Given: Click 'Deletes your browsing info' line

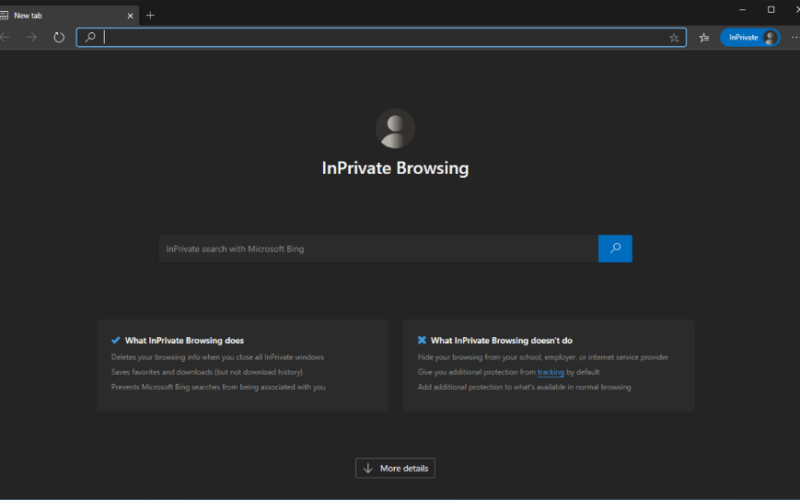Looking at the screenshot, I should [217, 357].
